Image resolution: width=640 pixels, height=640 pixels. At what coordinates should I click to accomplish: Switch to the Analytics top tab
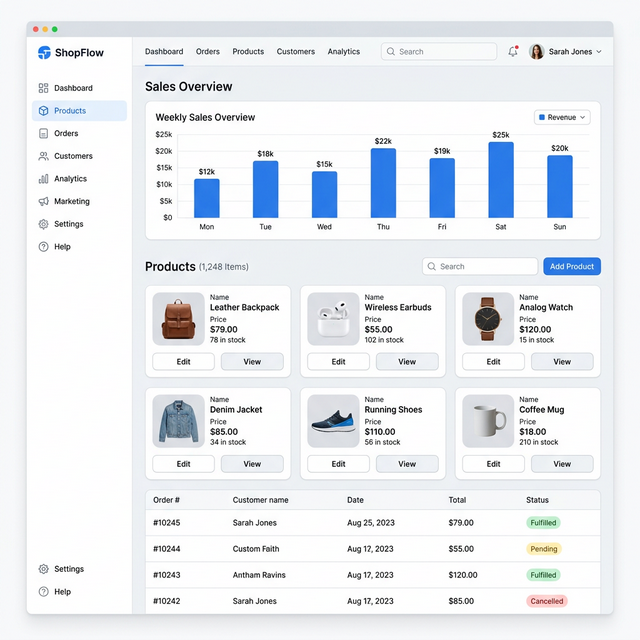(x=343, y=52)
